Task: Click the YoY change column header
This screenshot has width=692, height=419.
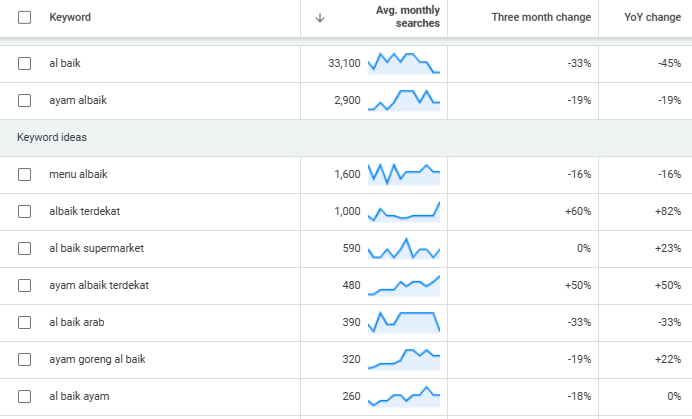Action: tap(651, 17)
